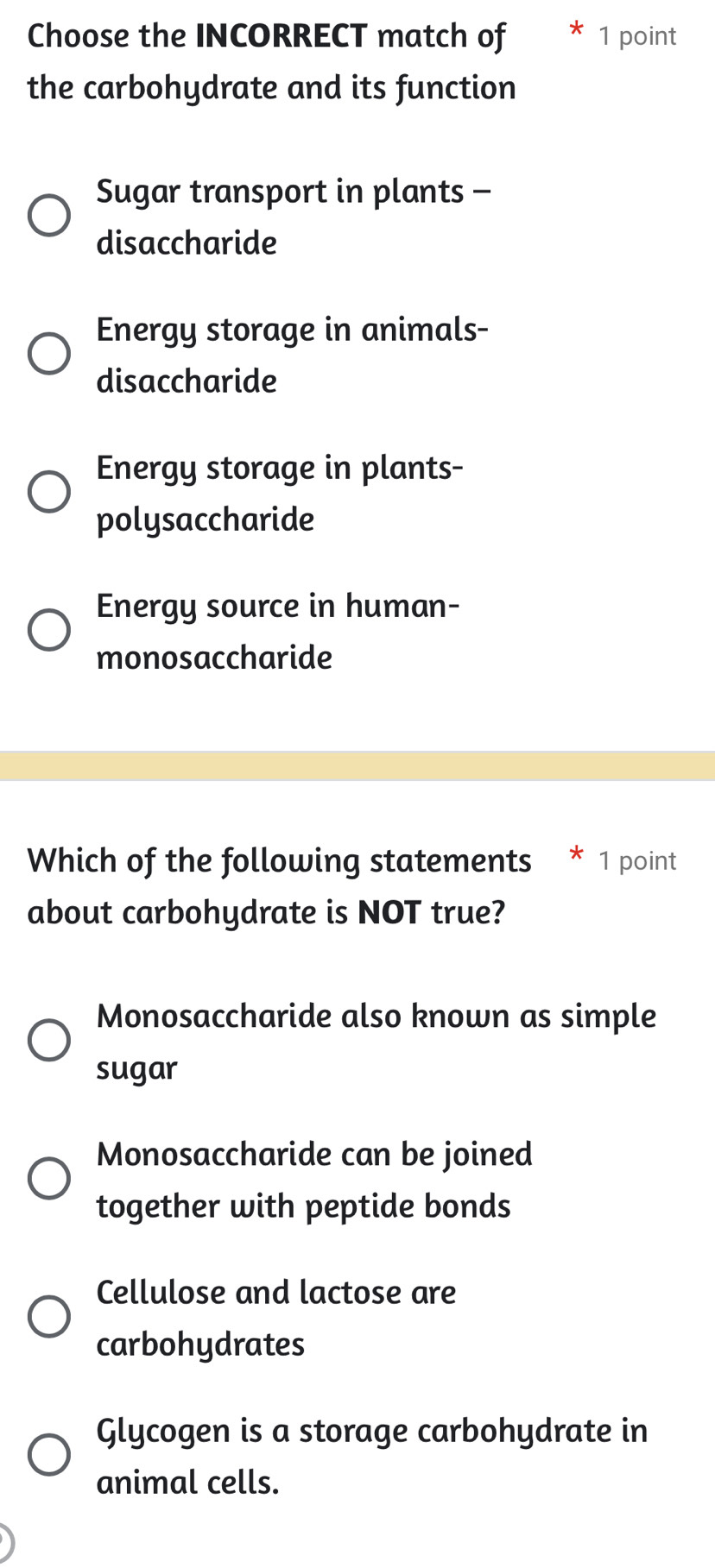Click the 'Glycogen is a storage carbohydrate' option text
Screen dimensions: 715x1568
coord(371,1456)
